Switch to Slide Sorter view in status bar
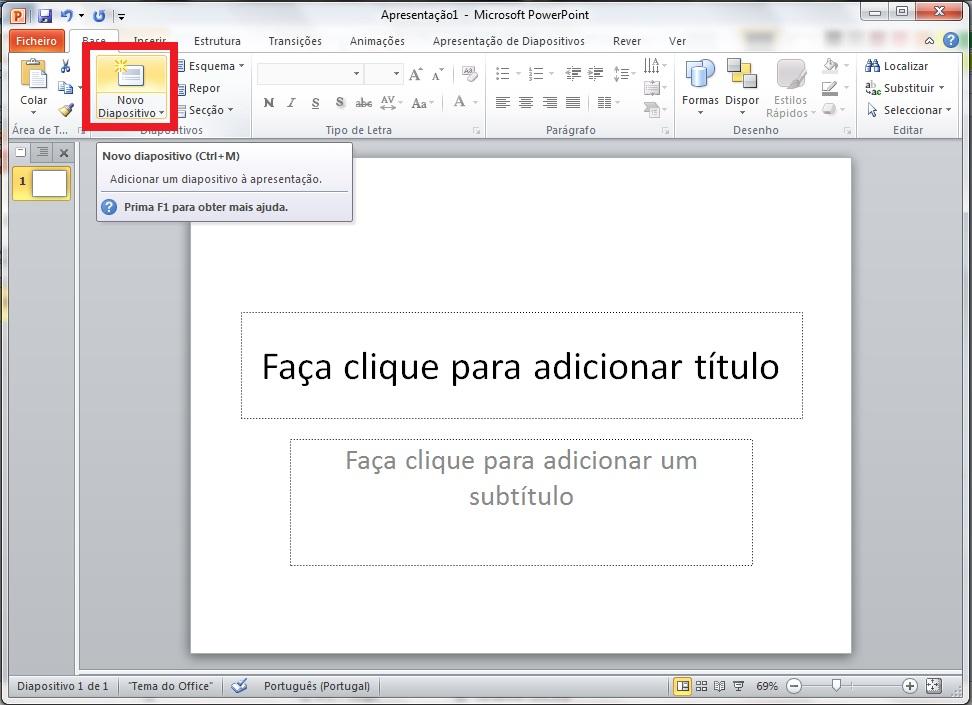 [701, 686]
